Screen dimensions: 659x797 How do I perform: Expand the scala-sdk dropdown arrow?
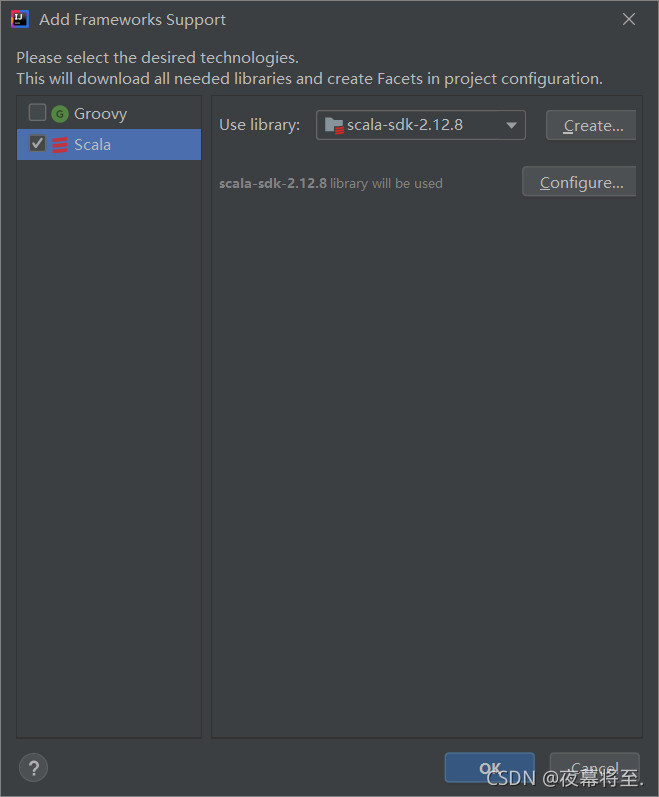[511, 125]
